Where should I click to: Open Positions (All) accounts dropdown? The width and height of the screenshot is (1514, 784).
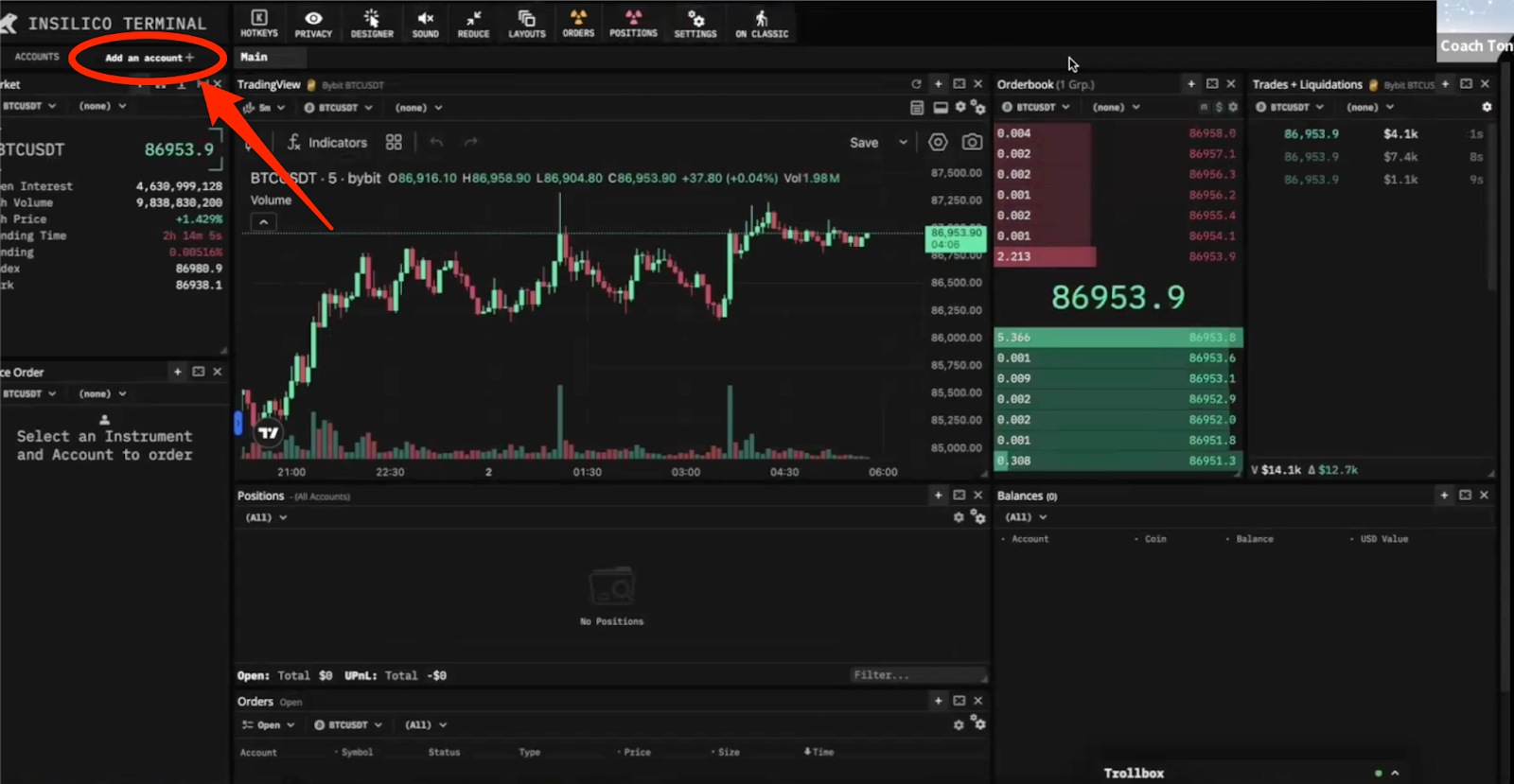pyautogui.click(x=266, y=517)
